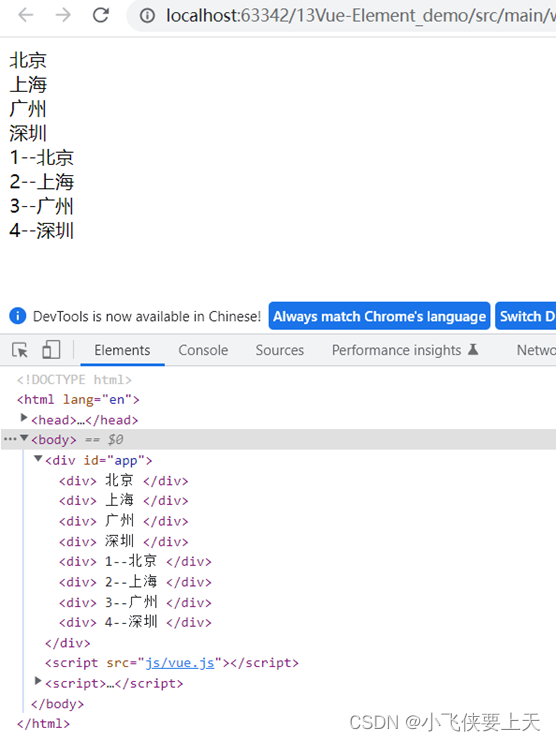Select the <div> 3--广州 </div> node

(x=135, y=603)
